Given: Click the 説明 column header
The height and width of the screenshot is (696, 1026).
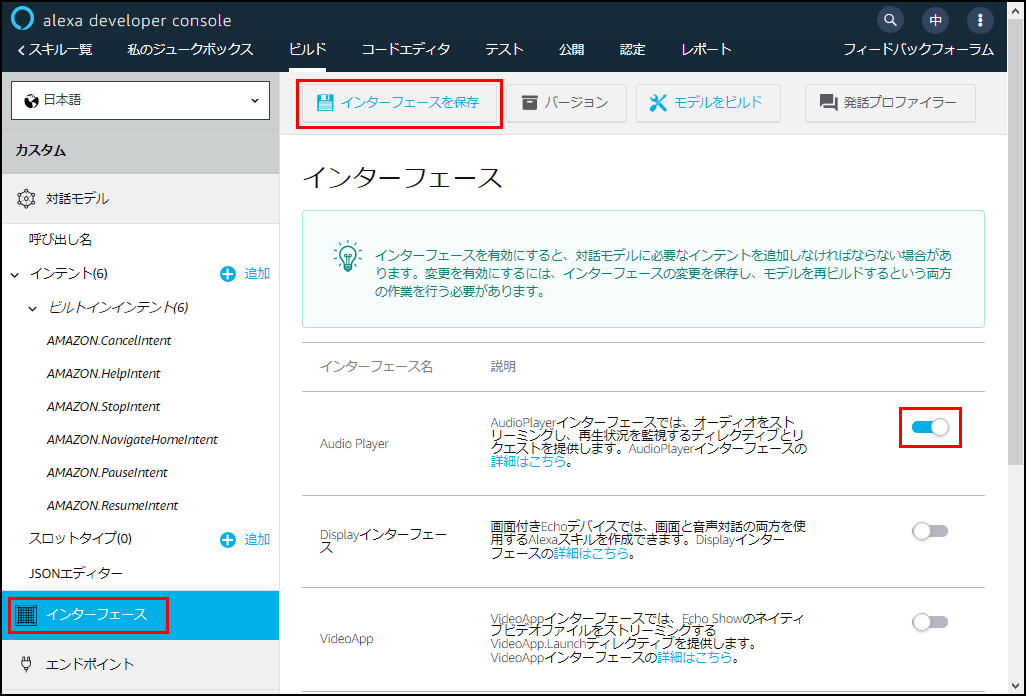Looking at the screenshot, I should 503,366.
